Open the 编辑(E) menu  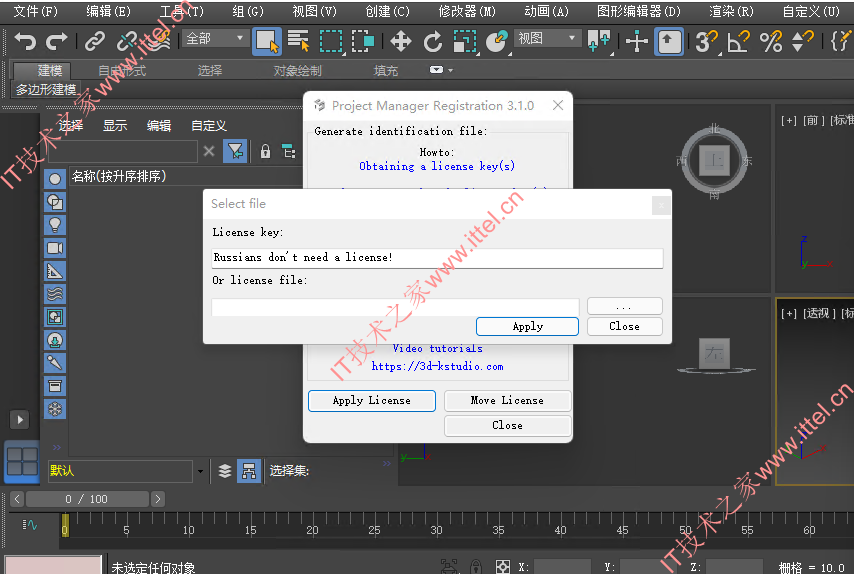point(108,11)
